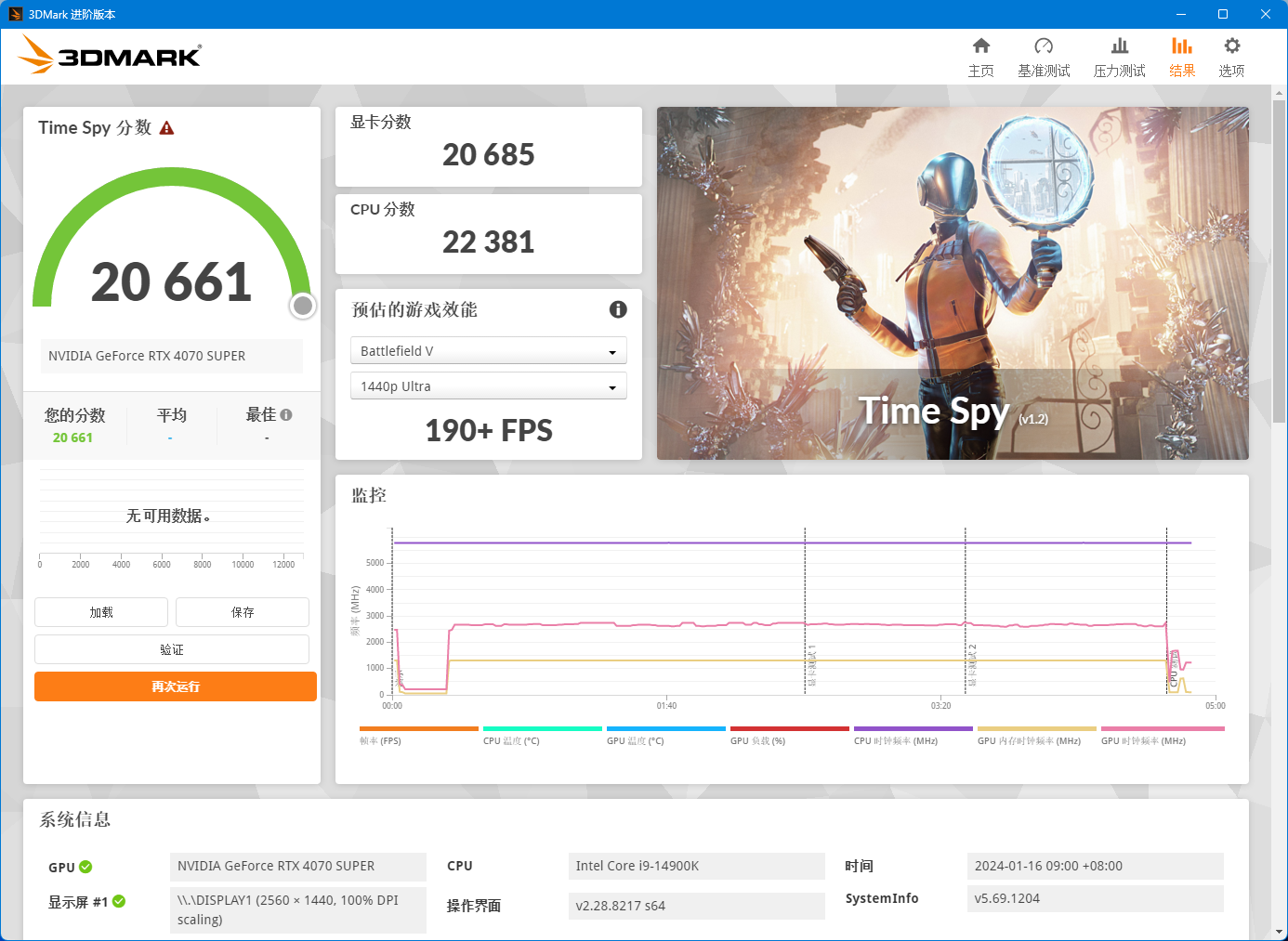
Task: Click the 选项 gear icon
Action: coord(1231,46)
